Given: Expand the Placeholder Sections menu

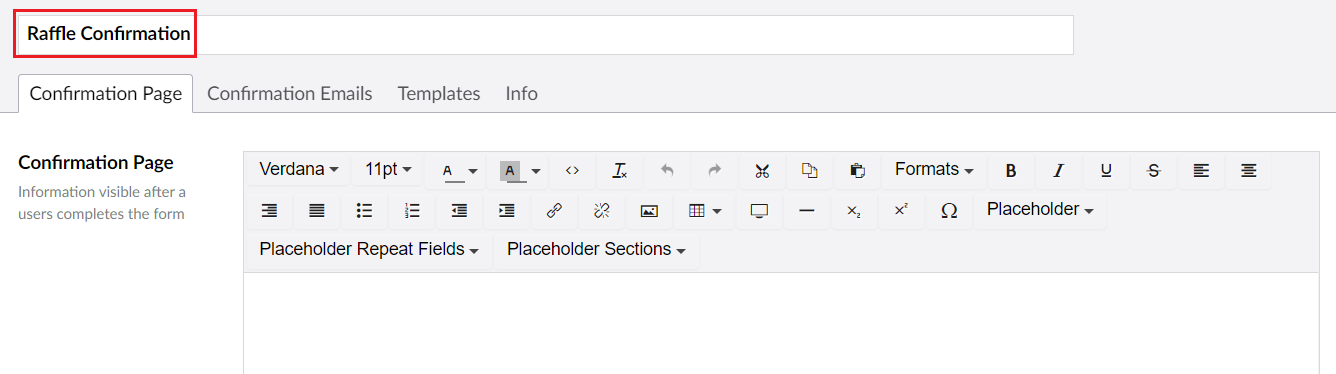Looking at the screenshot, I should pos(596,250).
